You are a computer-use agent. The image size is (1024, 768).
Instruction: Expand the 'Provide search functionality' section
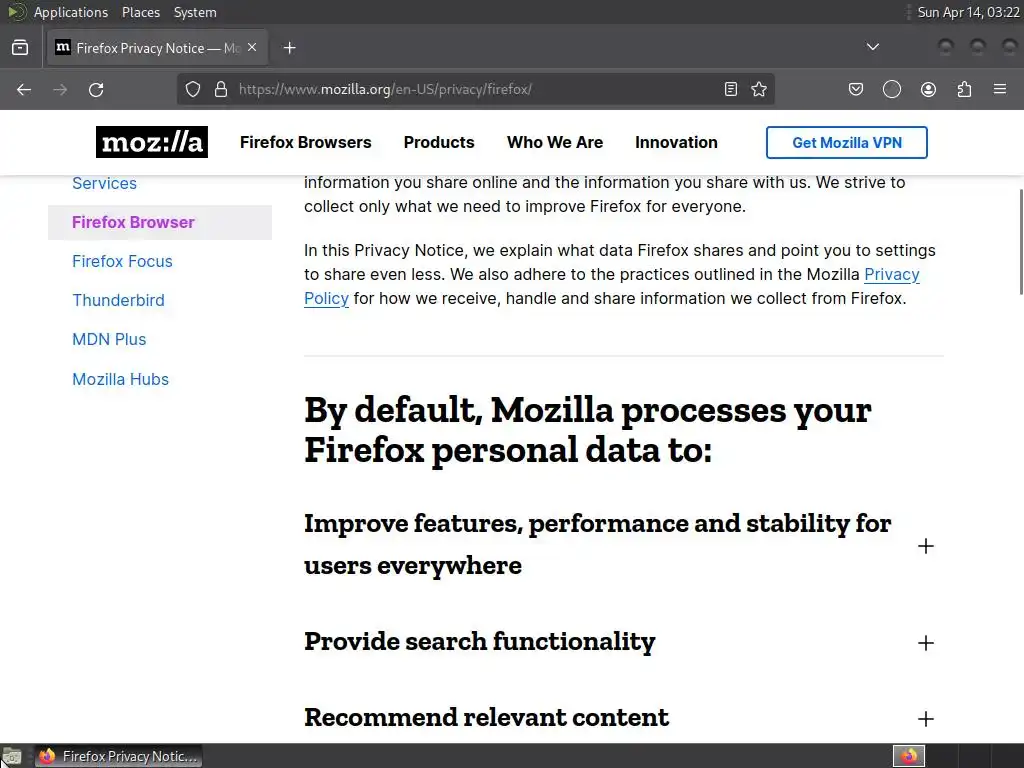click(925, 643)
